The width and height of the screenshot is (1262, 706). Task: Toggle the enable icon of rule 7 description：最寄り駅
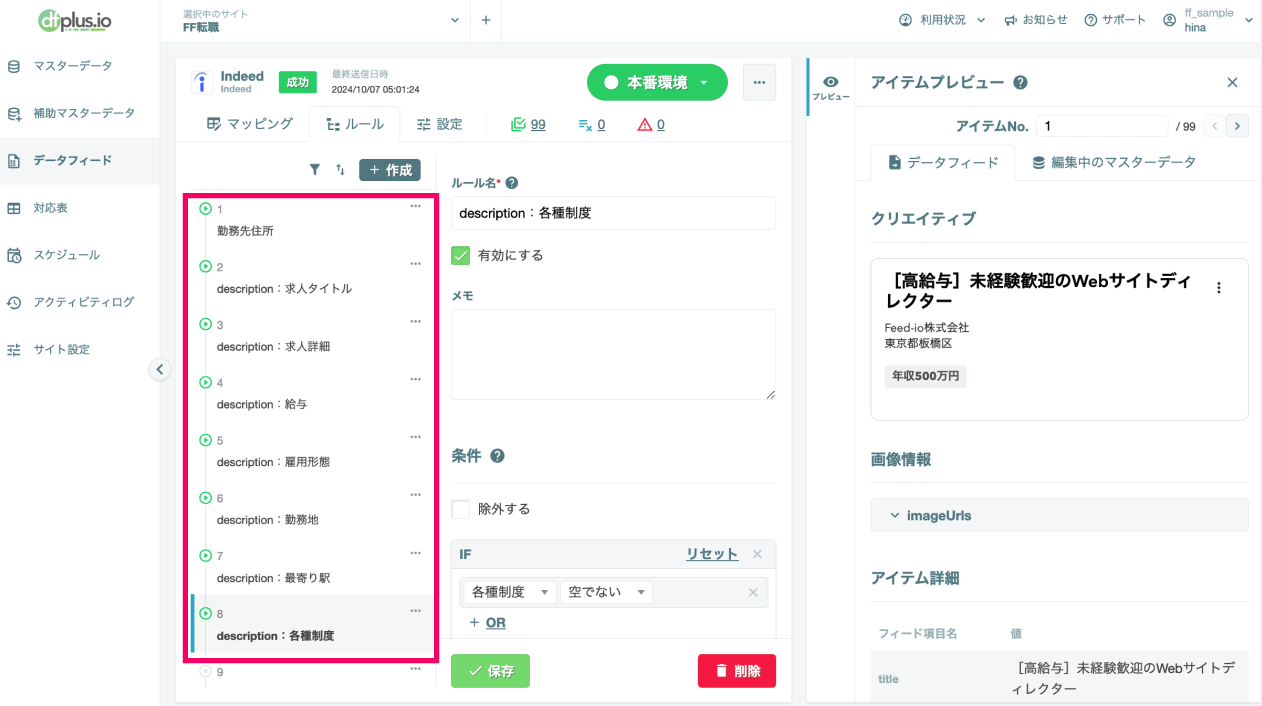(x=206, y=556)
